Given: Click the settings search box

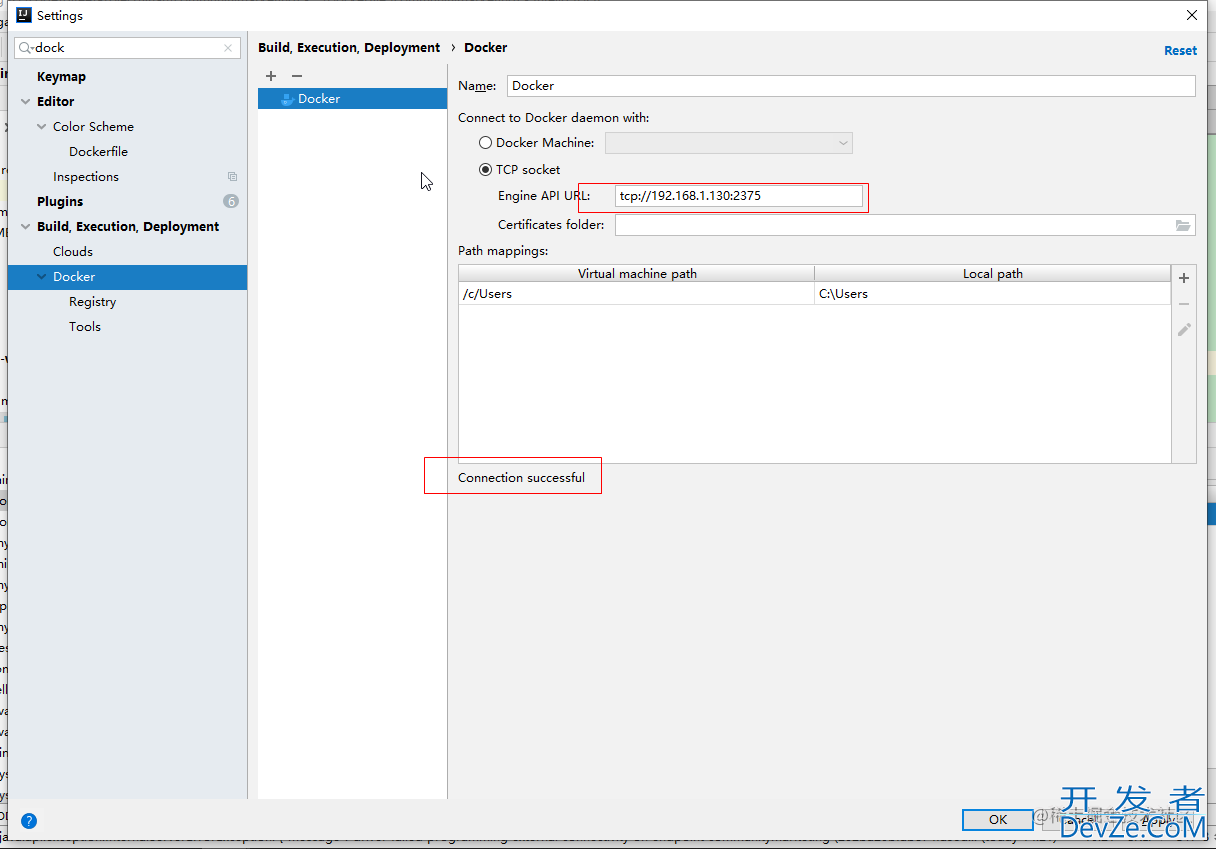Looking at the screenshot, I should click(127, 47).
